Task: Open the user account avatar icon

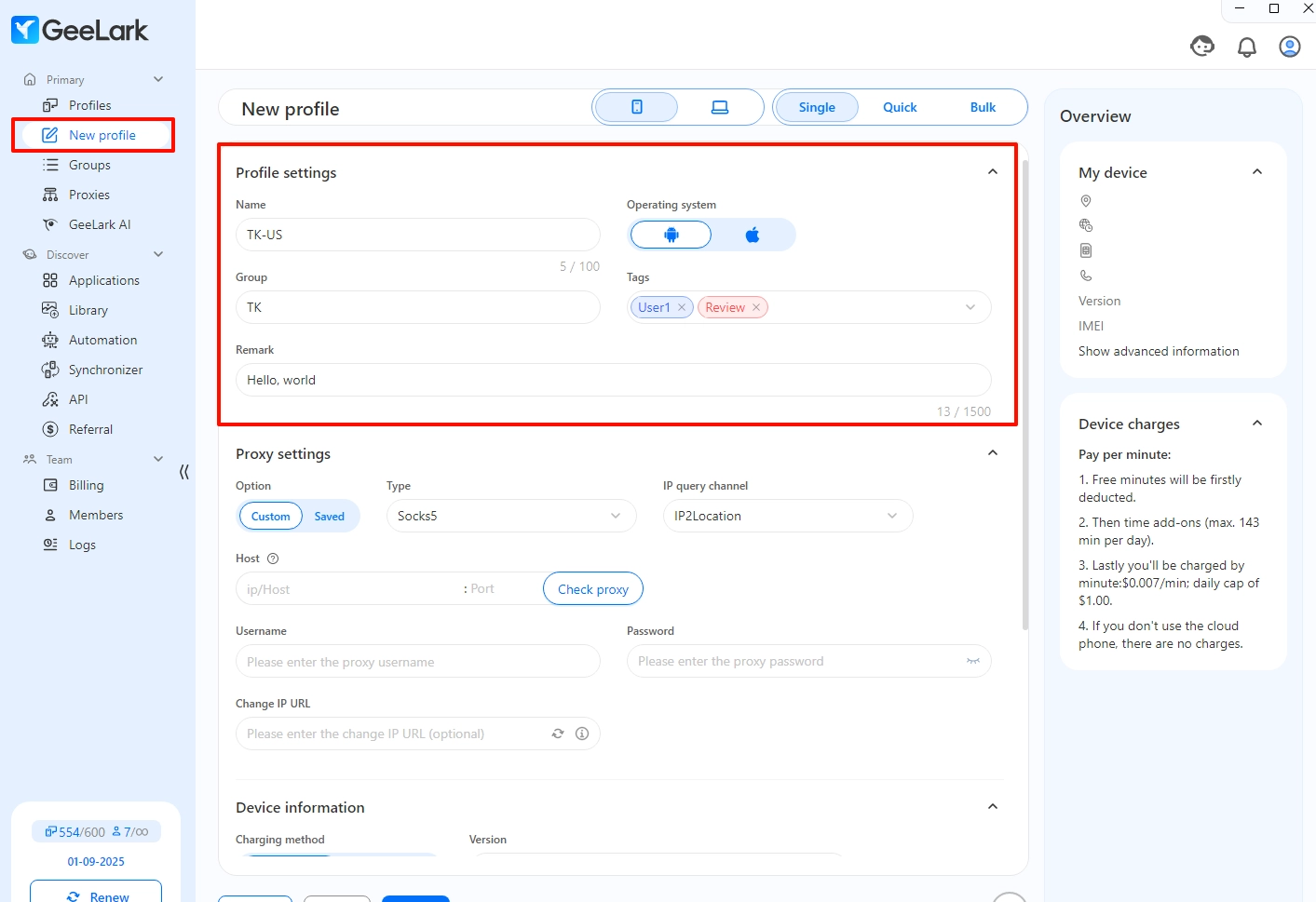Action: click(1289, 47)
